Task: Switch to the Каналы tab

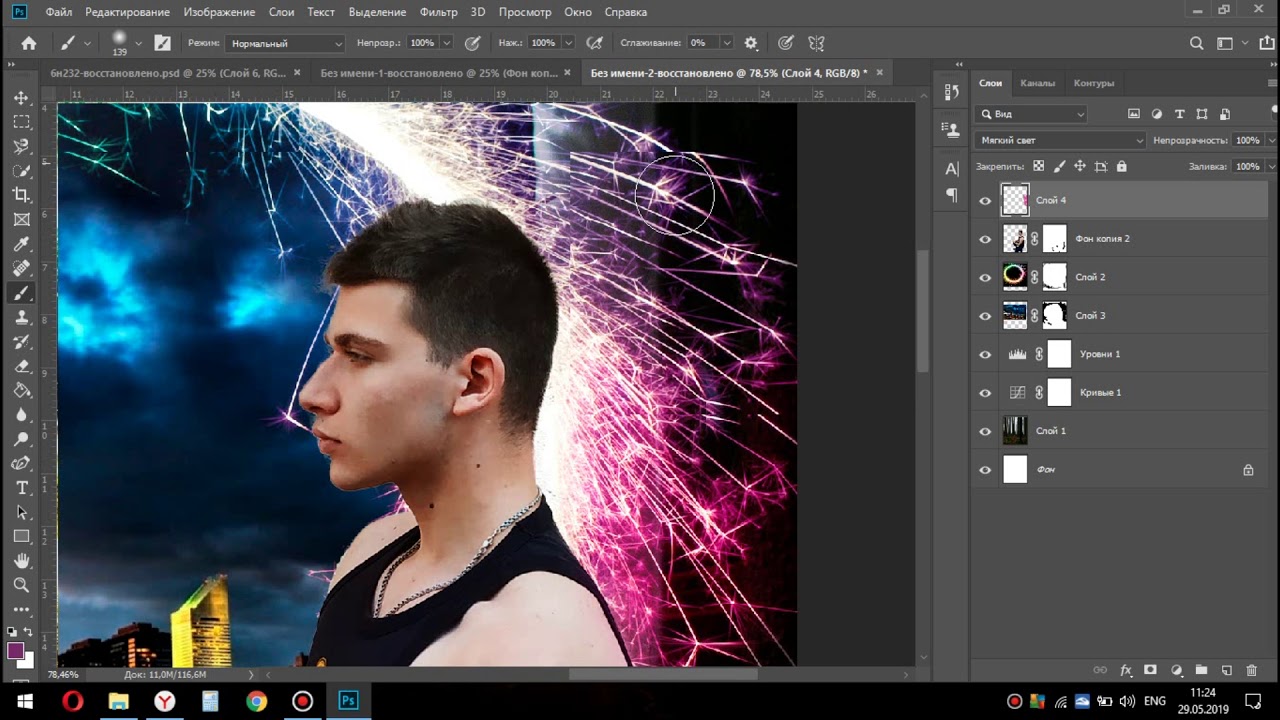Action: pyautogui.click(x=1037, y=83)
